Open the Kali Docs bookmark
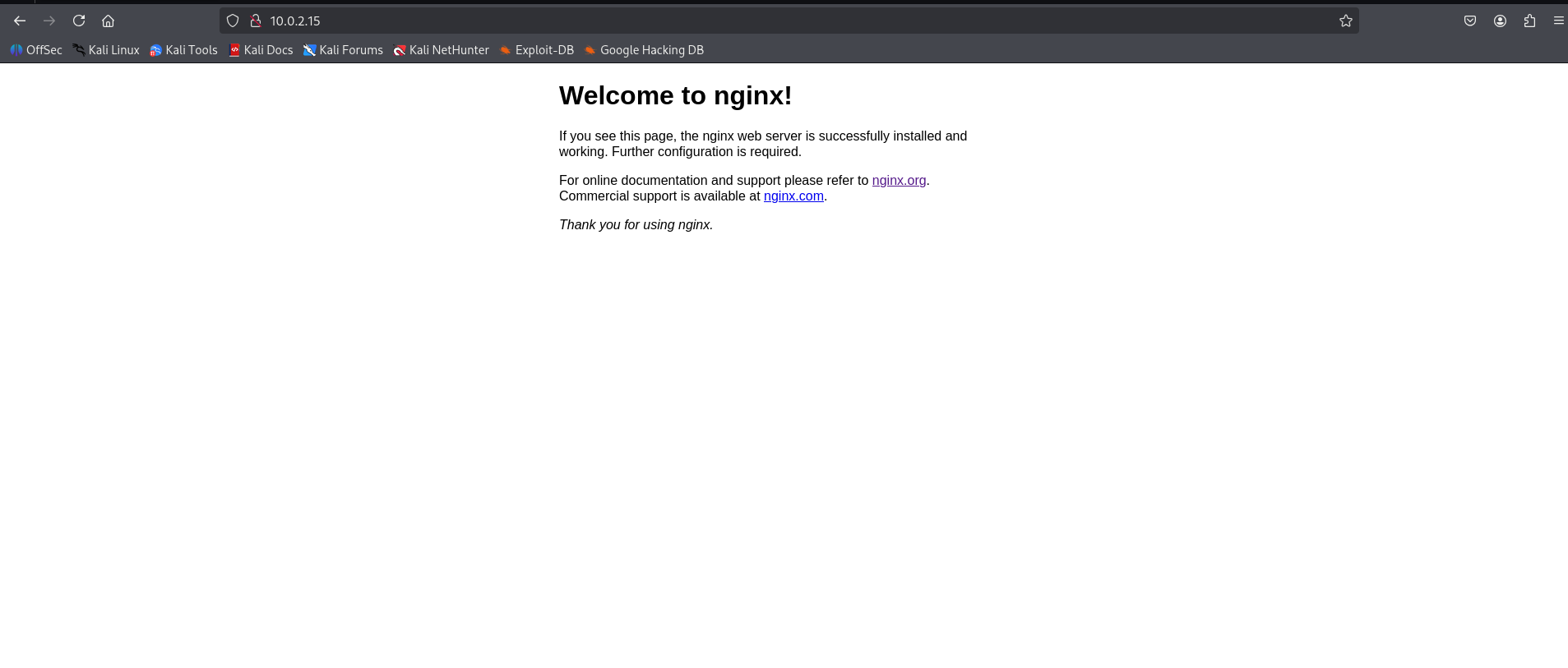Viewport: 1568px width, 668px height. point(261,50)
